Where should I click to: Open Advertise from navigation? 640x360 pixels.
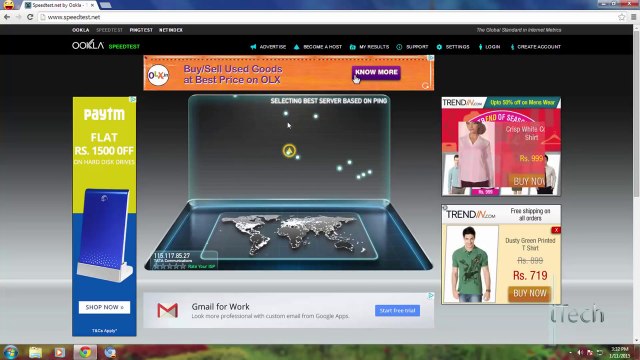click(x=273, y=47)
